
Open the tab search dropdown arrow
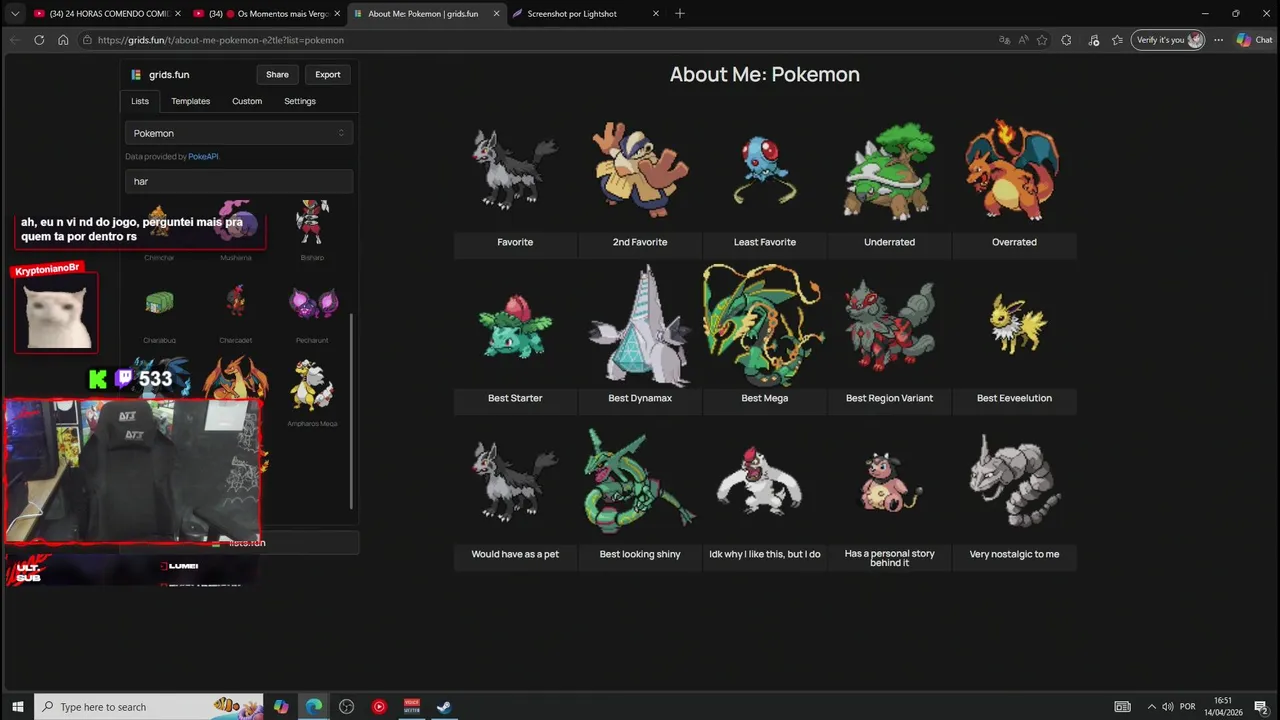point(14,14)
